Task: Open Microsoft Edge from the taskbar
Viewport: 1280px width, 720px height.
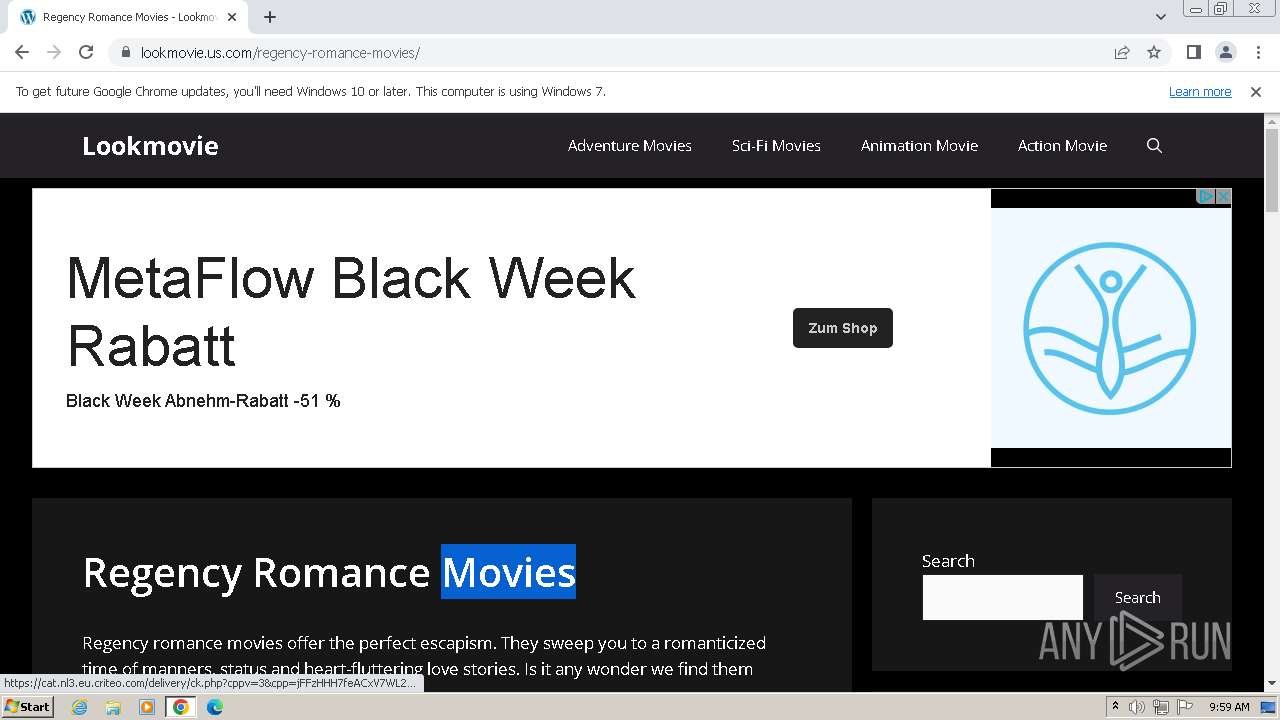Action: [215, 707]
